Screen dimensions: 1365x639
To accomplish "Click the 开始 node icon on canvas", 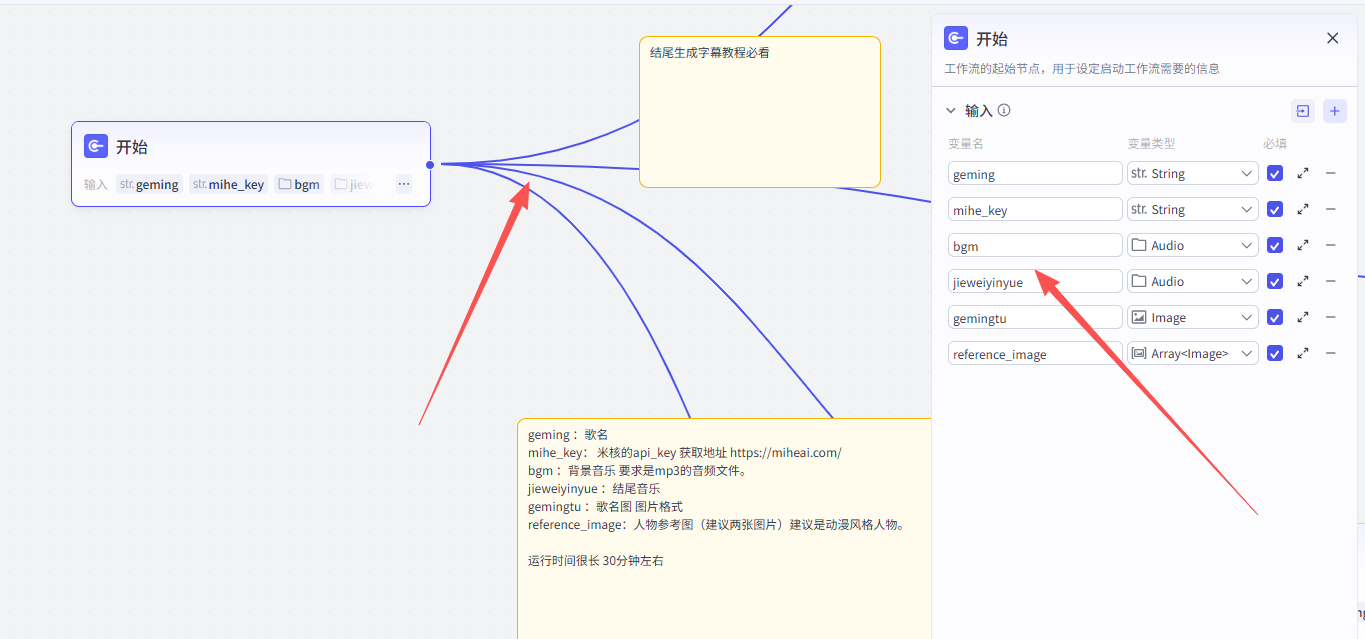I will [x=96, y=147].
